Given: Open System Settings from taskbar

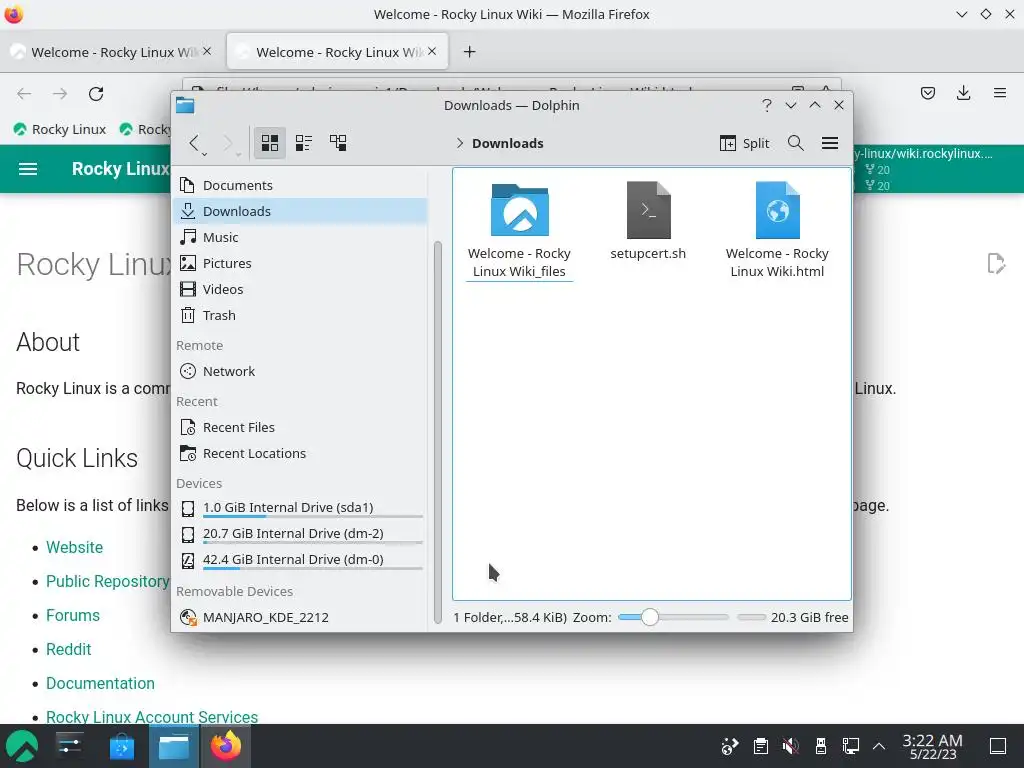Looking at the screenshot, I should [69, 746].
